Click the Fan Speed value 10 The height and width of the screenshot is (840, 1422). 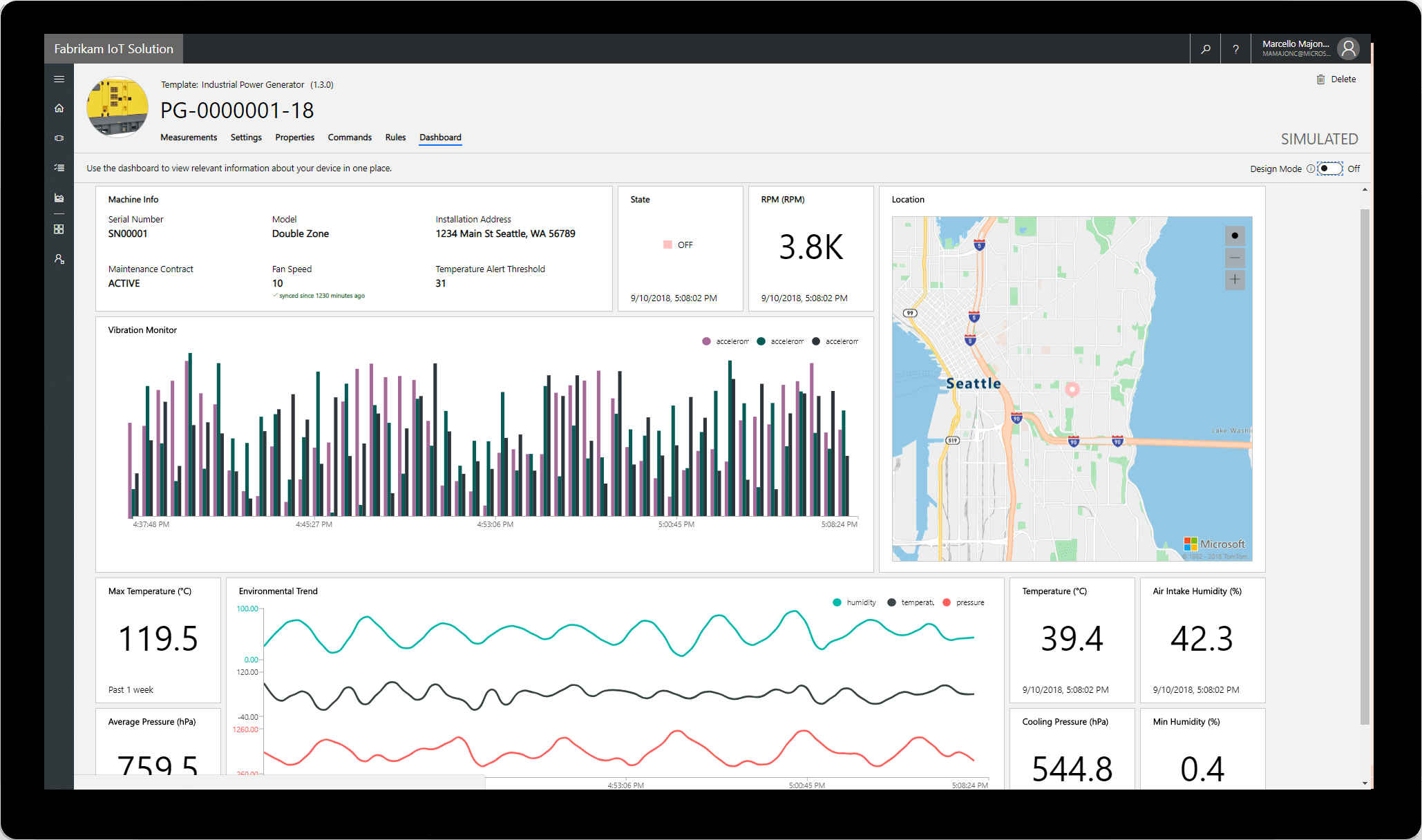point(277,283)
